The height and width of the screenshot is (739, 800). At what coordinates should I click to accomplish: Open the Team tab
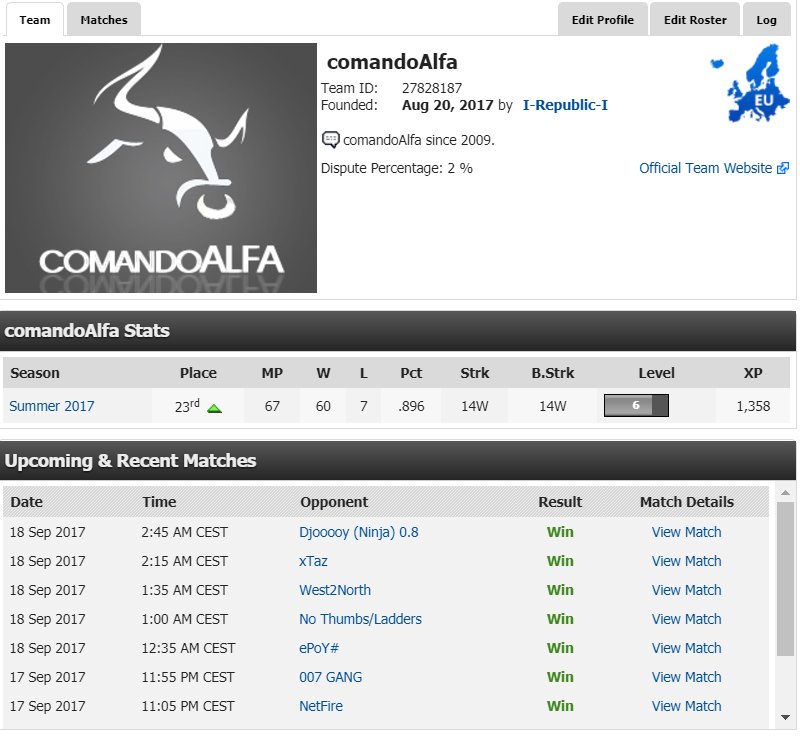(x=35, y=20)
